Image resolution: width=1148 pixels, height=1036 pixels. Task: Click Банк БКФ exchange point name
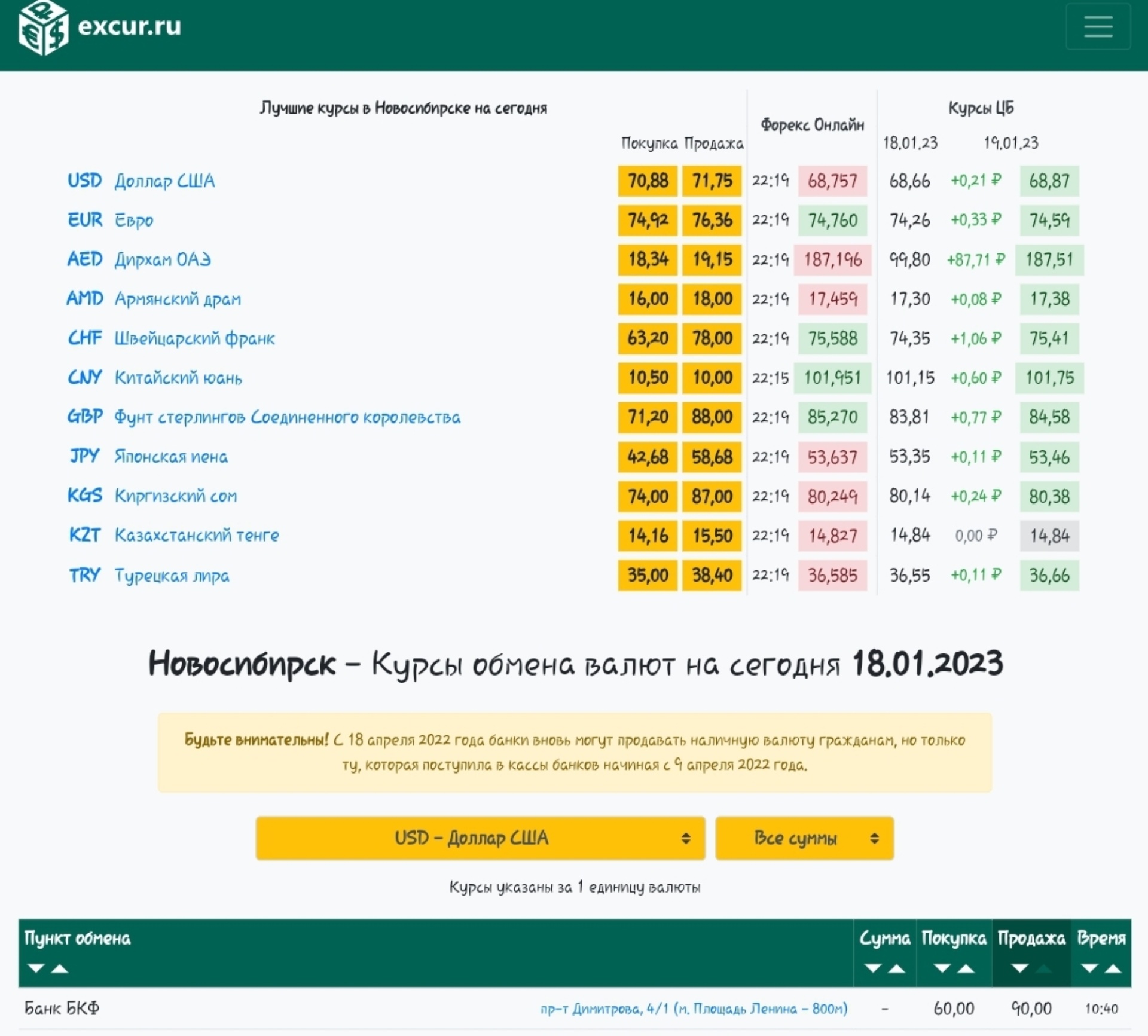pyautogui.click(x=62, y=1009)
